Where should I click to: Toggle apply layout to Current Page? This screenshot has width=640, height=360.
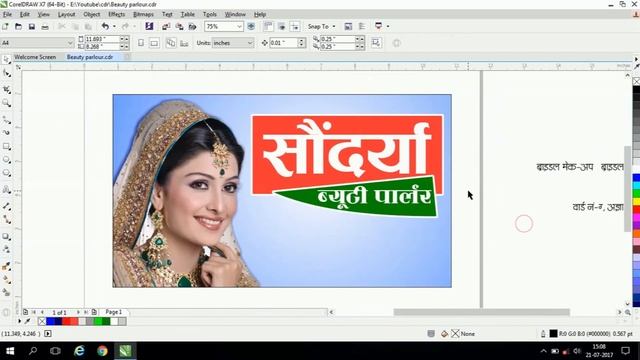tap(184, 43)
